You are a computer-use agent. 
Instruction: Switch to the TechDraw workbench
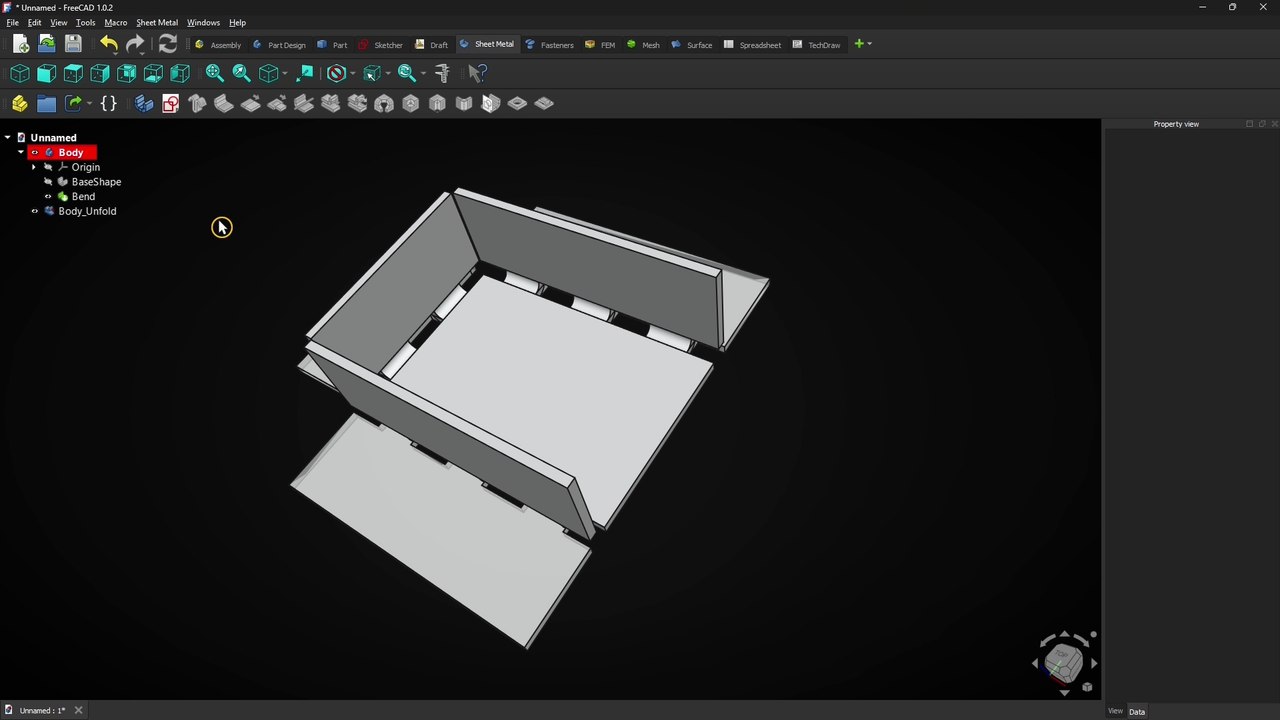816,44
